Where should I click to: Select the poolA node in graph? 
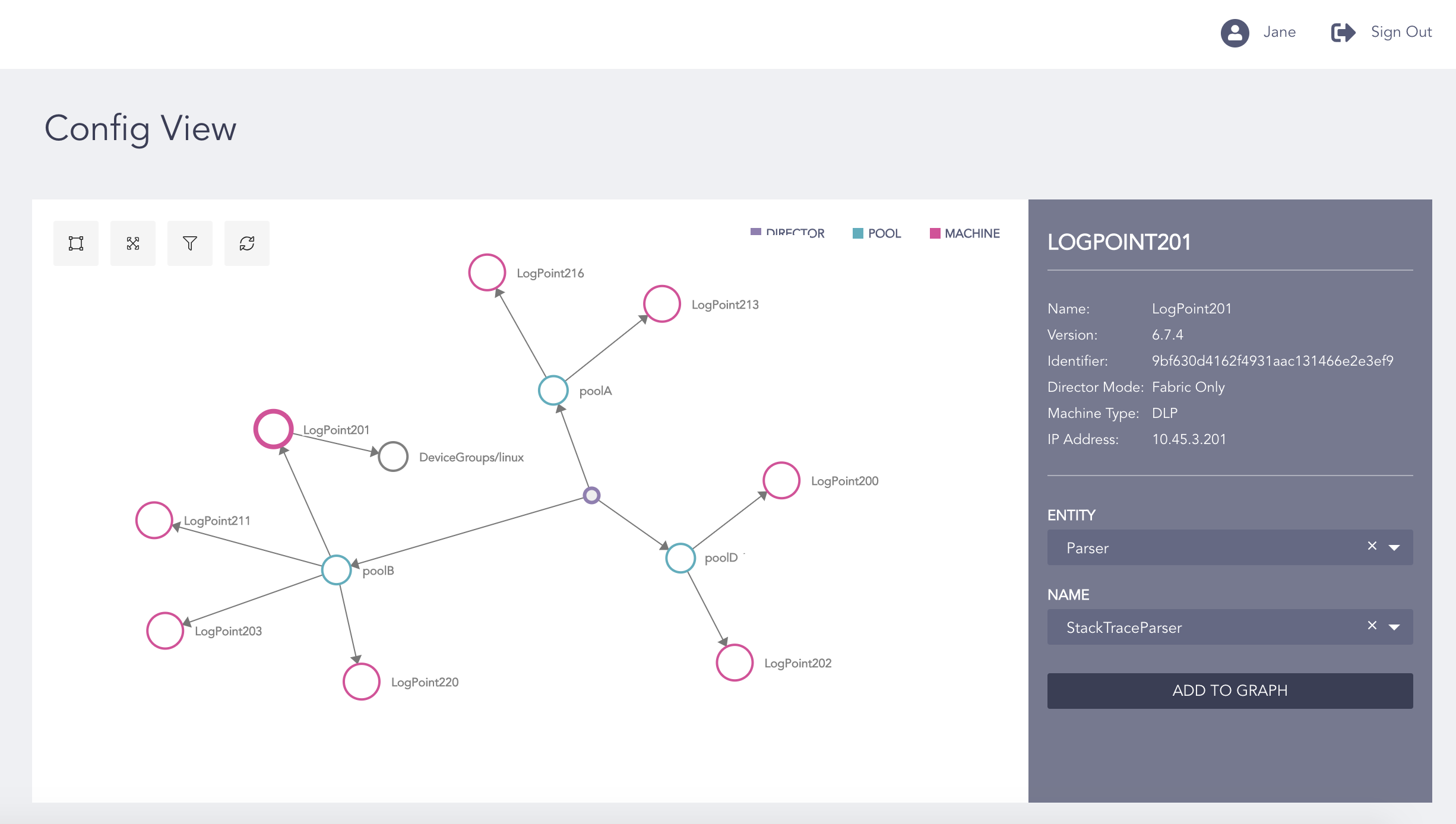point(553,391)
